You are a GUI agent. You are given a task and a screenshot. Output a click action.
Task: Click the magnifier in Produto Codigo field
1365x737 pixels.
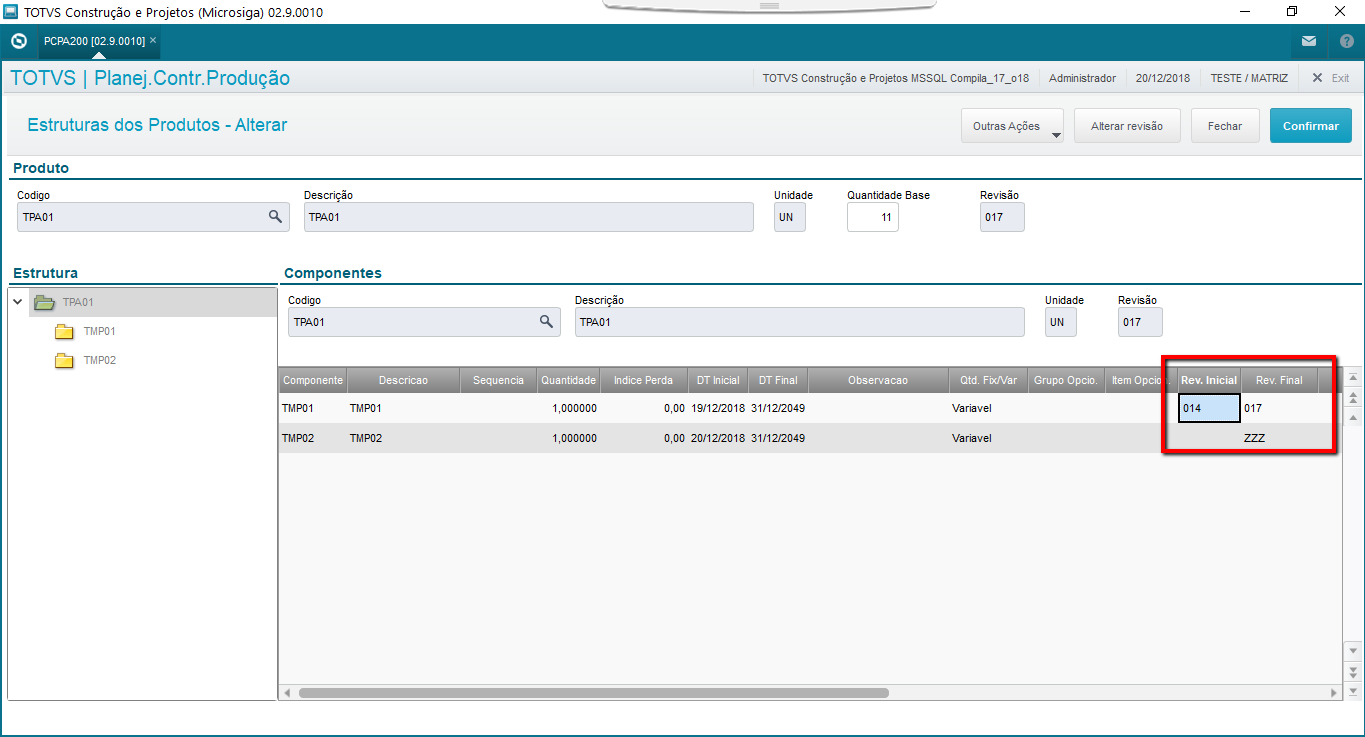(275, 216)
